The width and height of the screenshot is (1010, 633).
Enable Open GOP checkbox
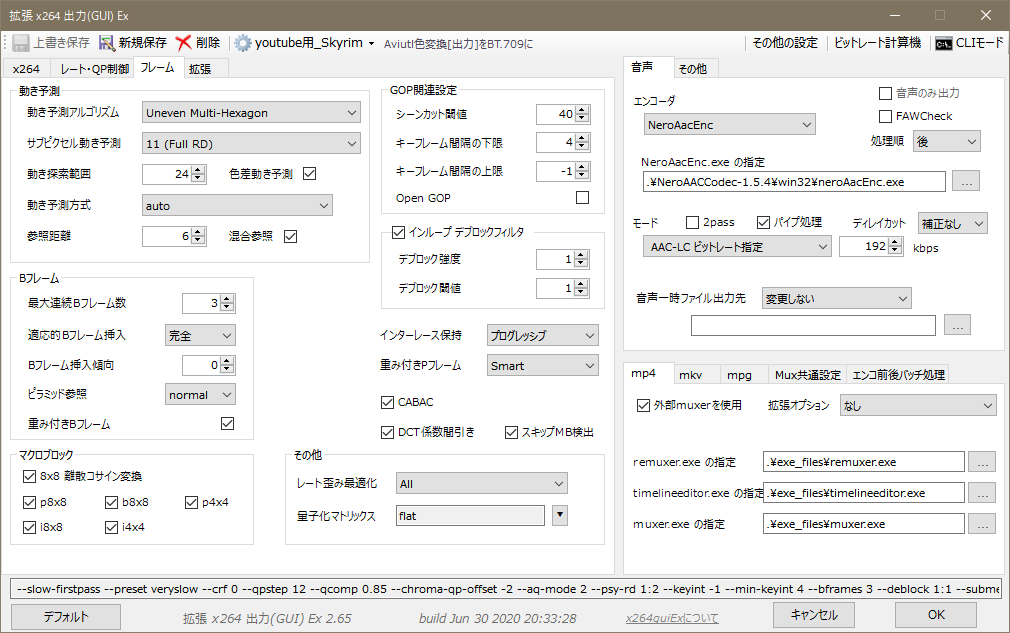pyautogui.click(x=582, y=198)
